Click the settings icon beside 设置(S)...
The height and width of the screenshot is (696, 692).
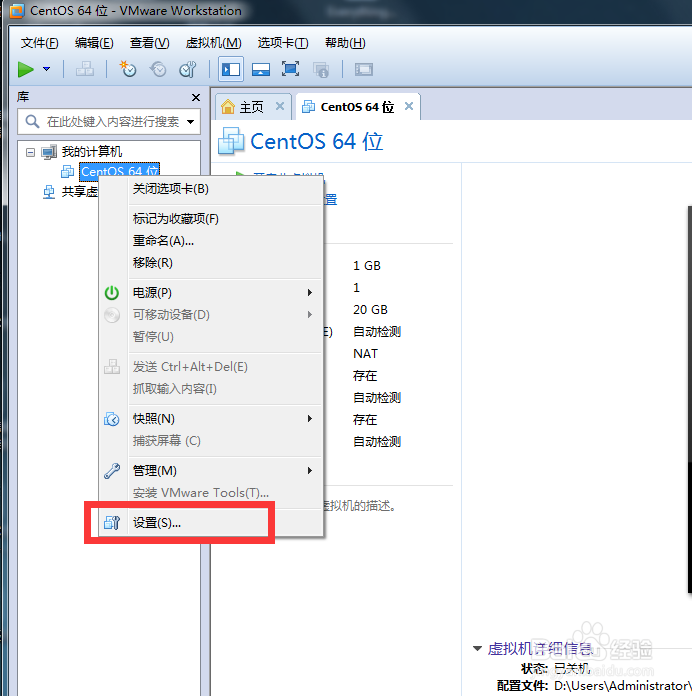[x=112, y=522]
